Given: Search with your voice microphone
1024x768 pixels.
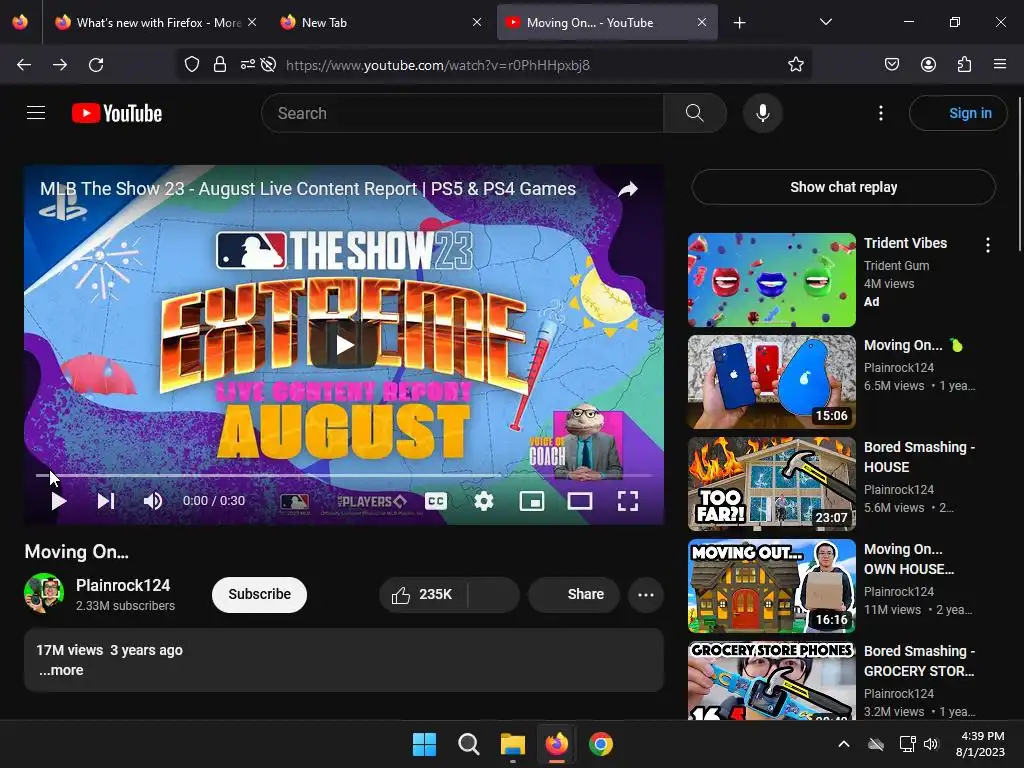Looking at the screenshot, I should tap(763, 113).
